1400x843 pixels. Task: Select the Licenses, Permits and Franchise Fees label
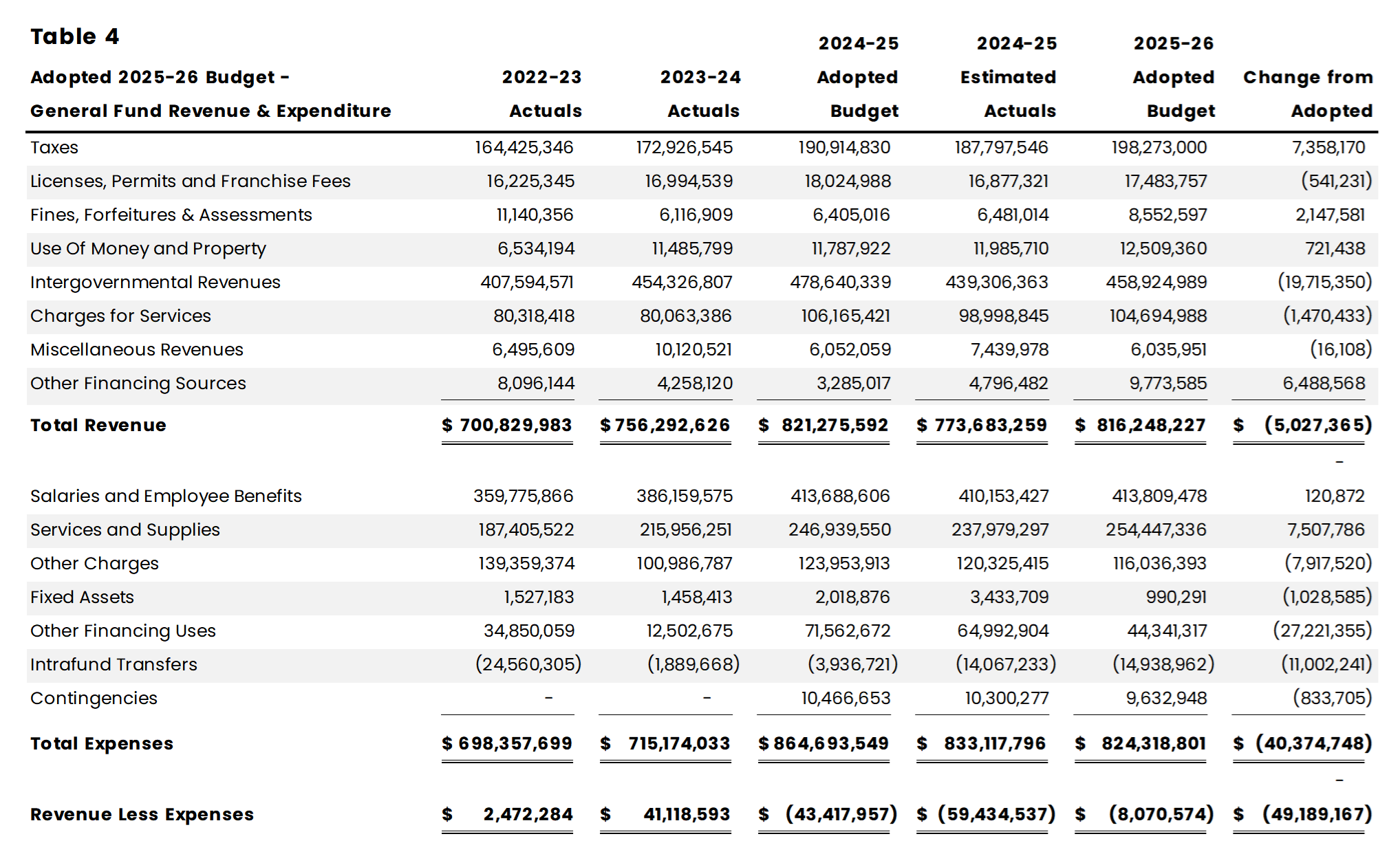(x=191, y=182)
